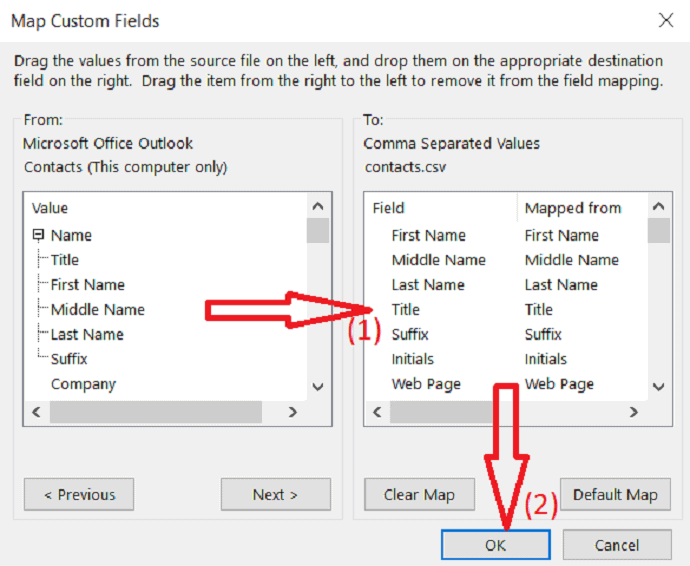Confirm the mapping with OK

pyautogui.click(x=496, y=545)
